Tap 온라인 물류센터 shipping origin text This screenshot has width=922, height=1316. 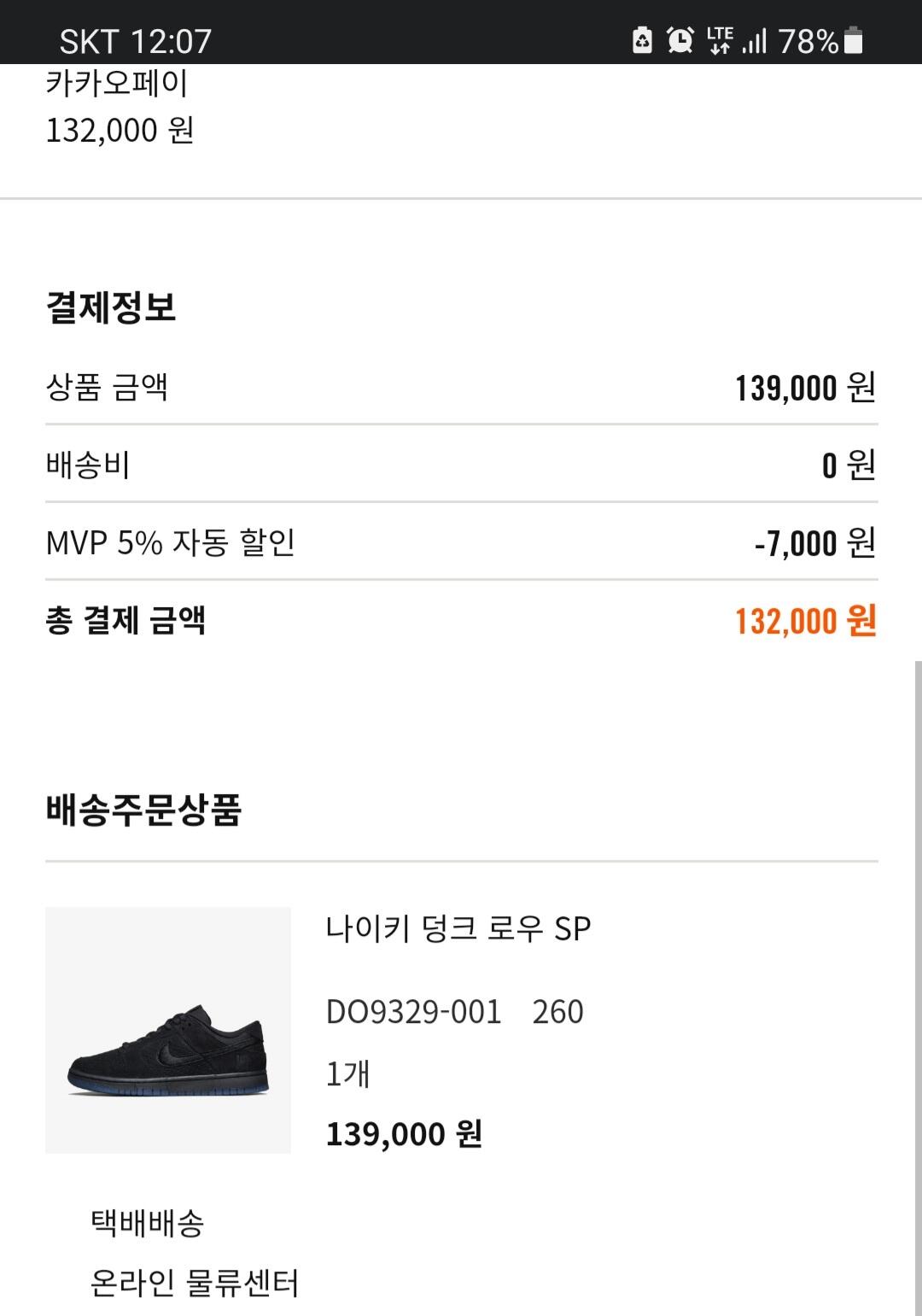pyautogui.click(x=195, y=1283)
